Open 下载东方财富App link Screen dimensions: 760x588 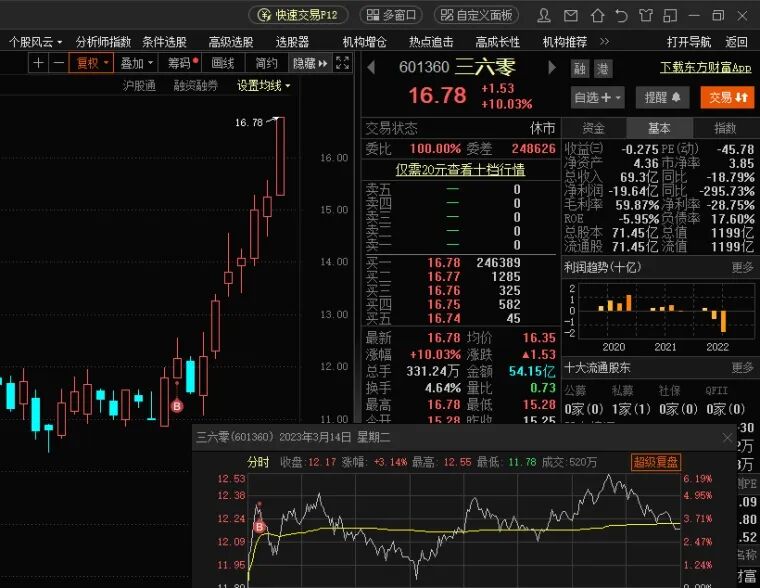705,68
